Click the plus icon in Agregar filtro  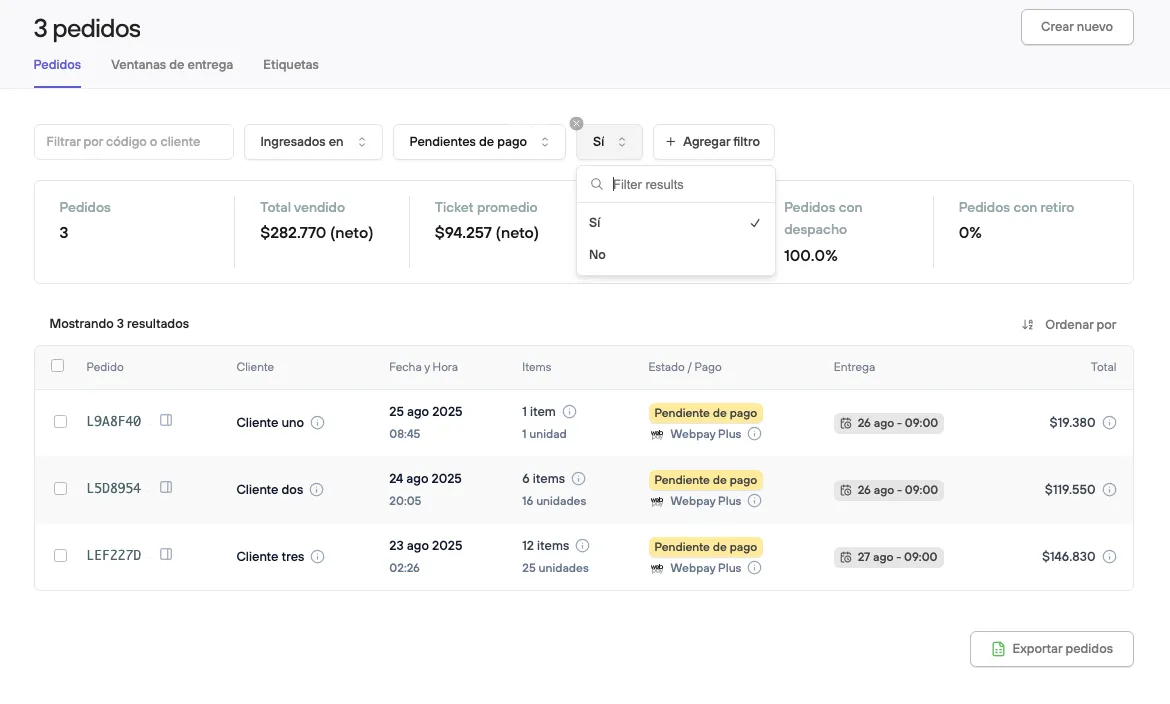[x=670, y=142]
